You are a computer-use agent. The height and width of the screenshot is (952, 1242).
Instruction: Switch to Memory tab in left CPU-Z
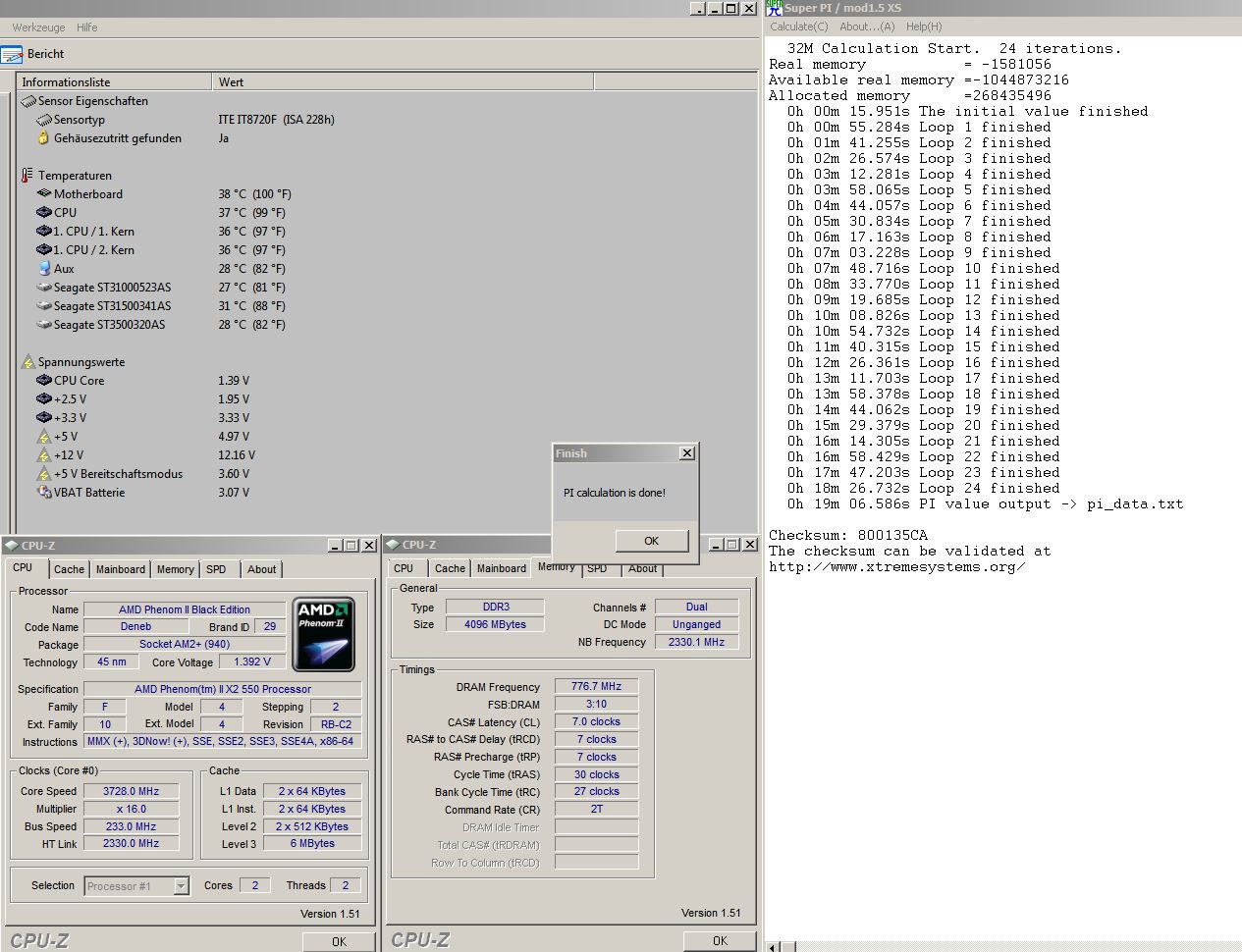(x=175, y=569)
